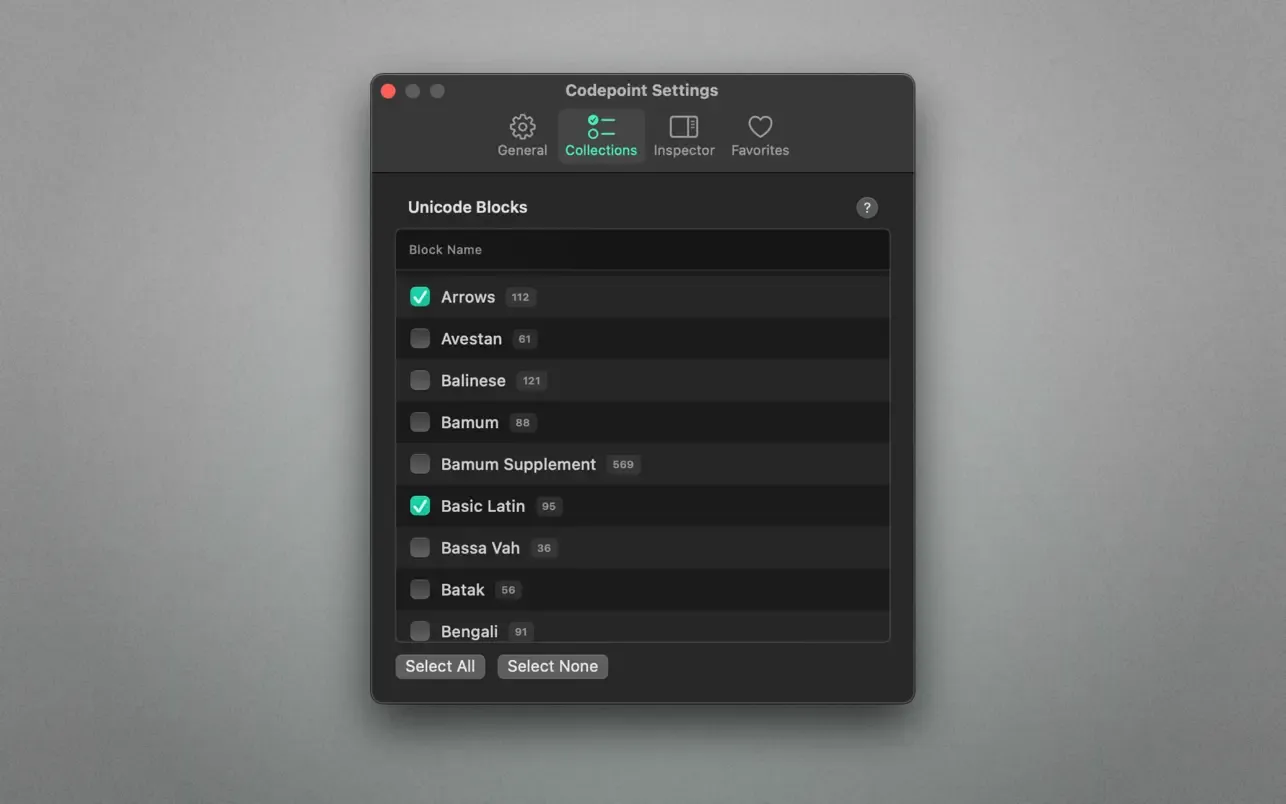
Task: Tick the Bengali block checkbox
Action: [420, 631]
